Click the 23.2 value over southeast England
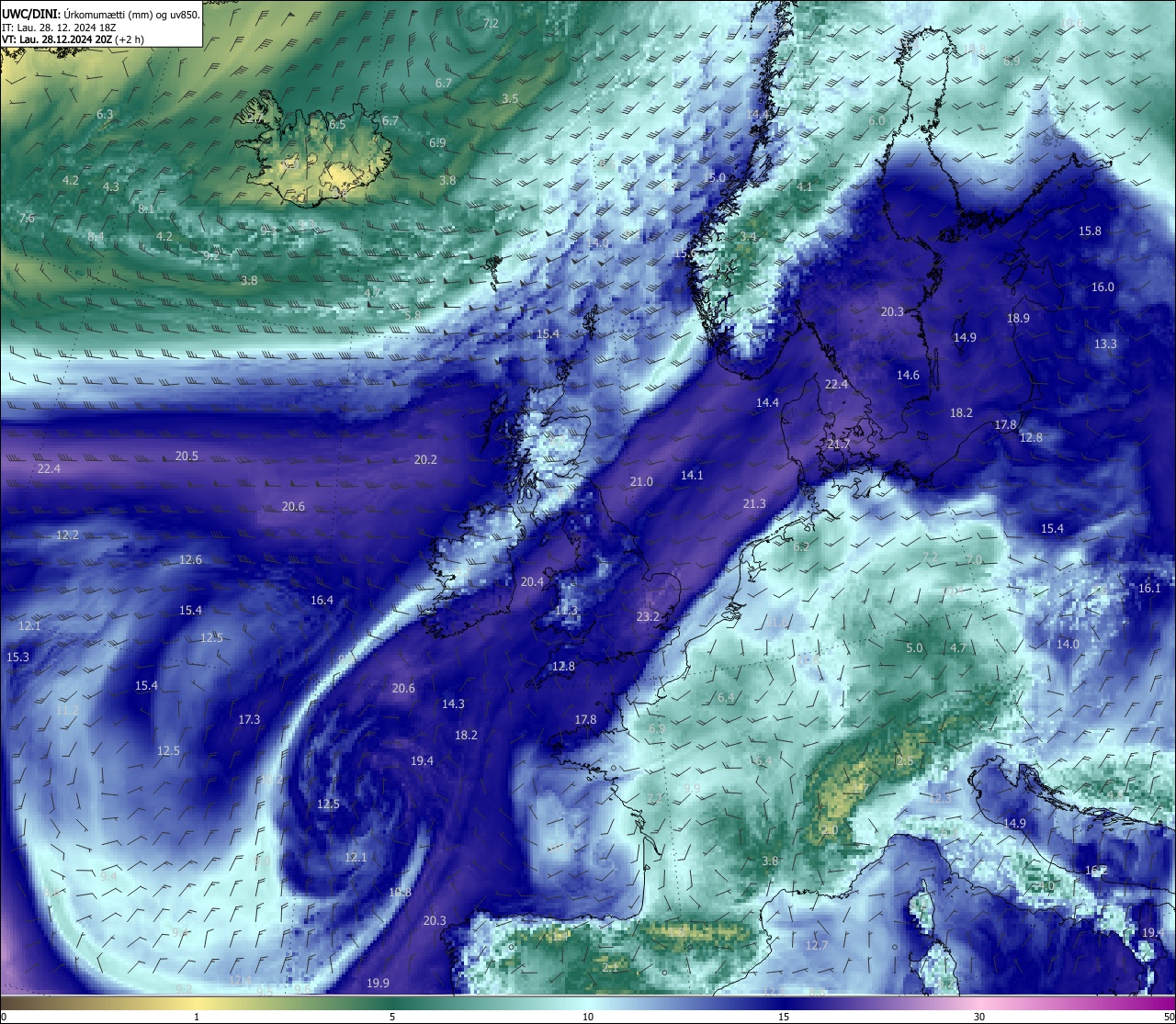The image size is (1176, 1024). [x=648, y=616]
